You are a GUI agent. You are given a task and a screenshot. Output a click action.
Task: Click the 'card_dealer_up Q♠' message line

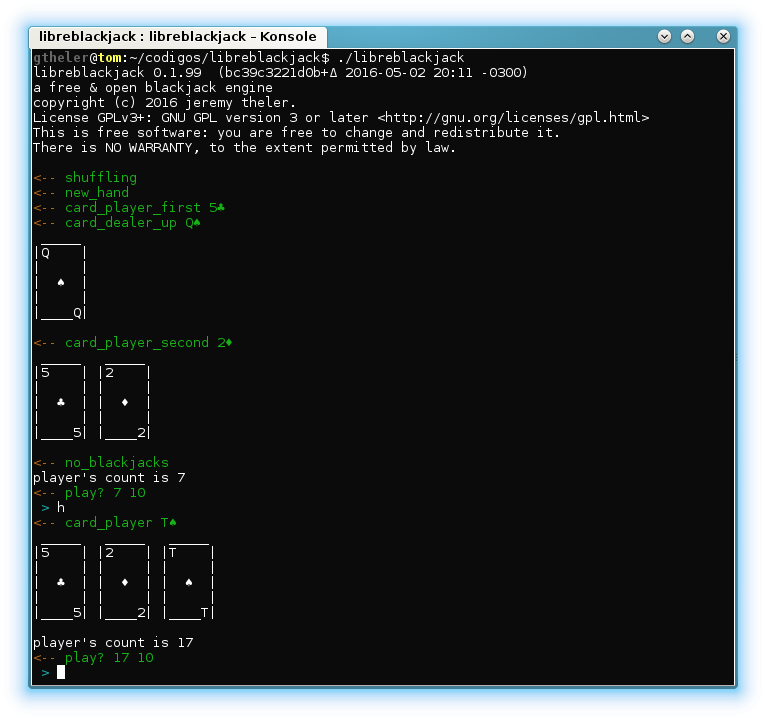pos(117,223)
